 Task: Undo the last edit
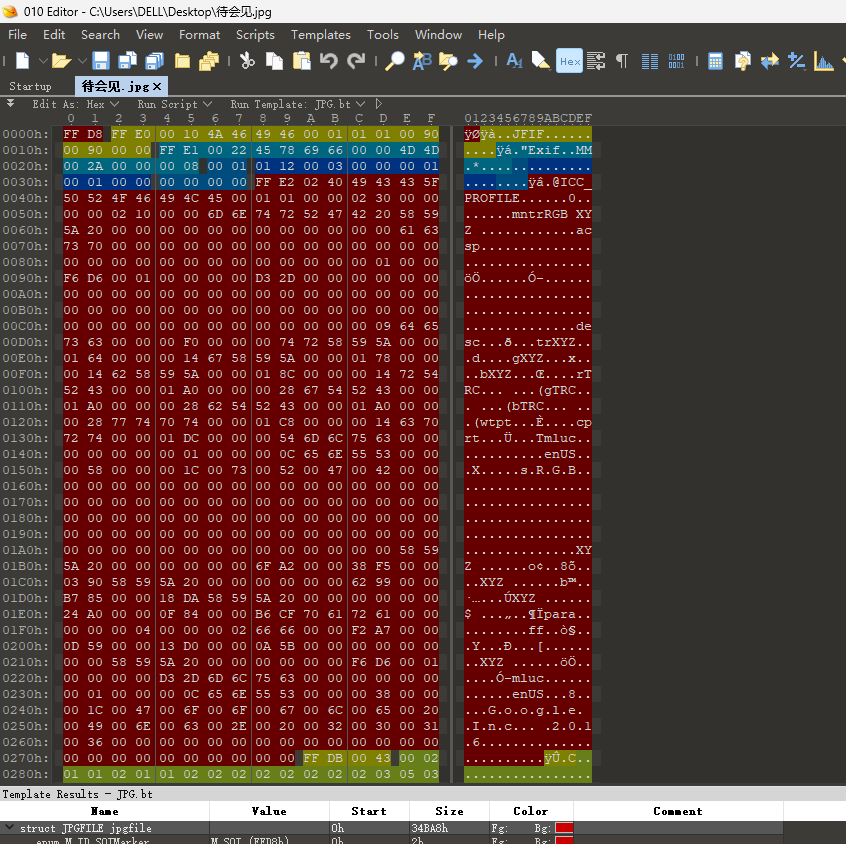coord(329,61)
